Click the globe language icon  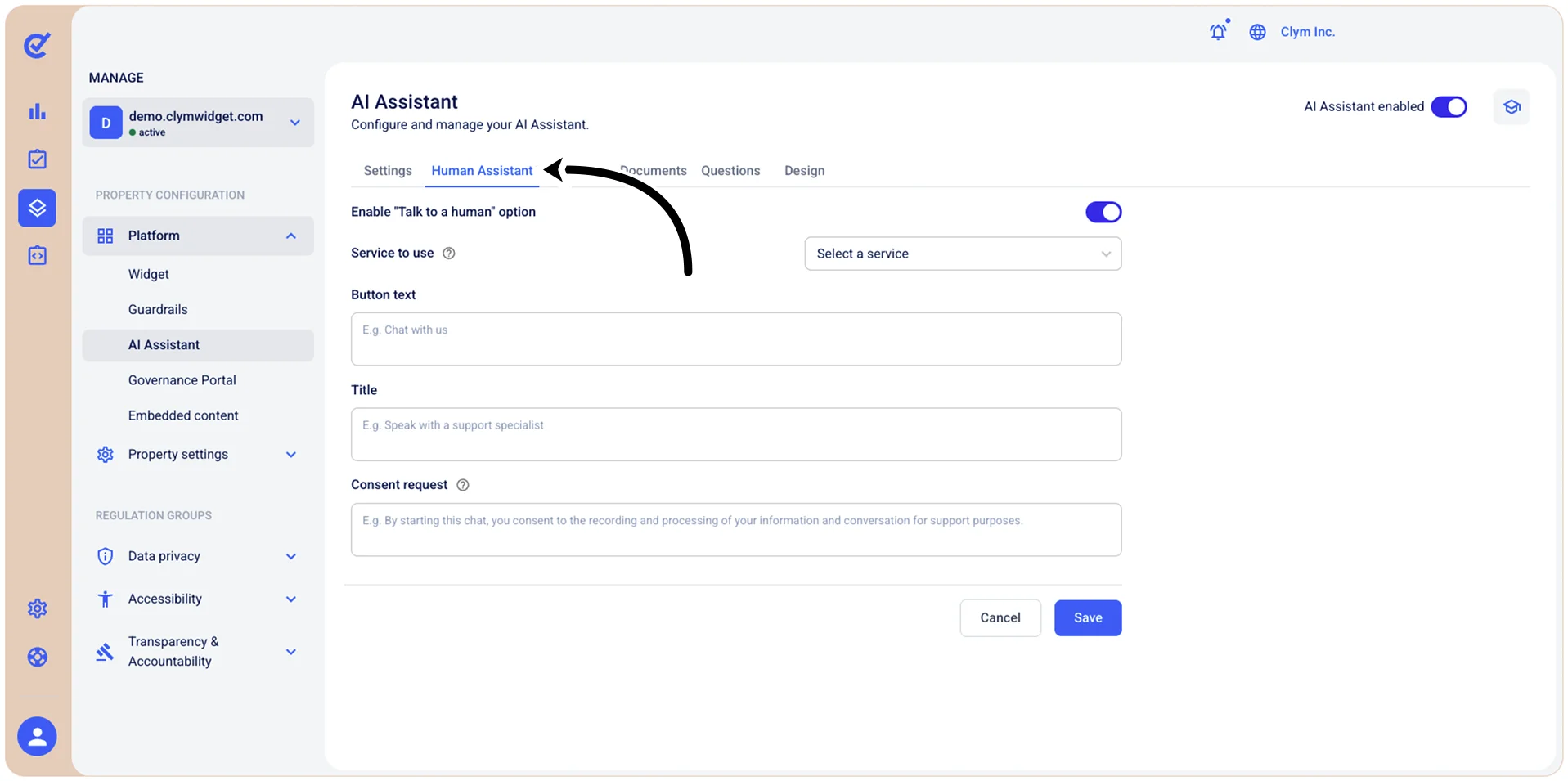(1257, 32)
